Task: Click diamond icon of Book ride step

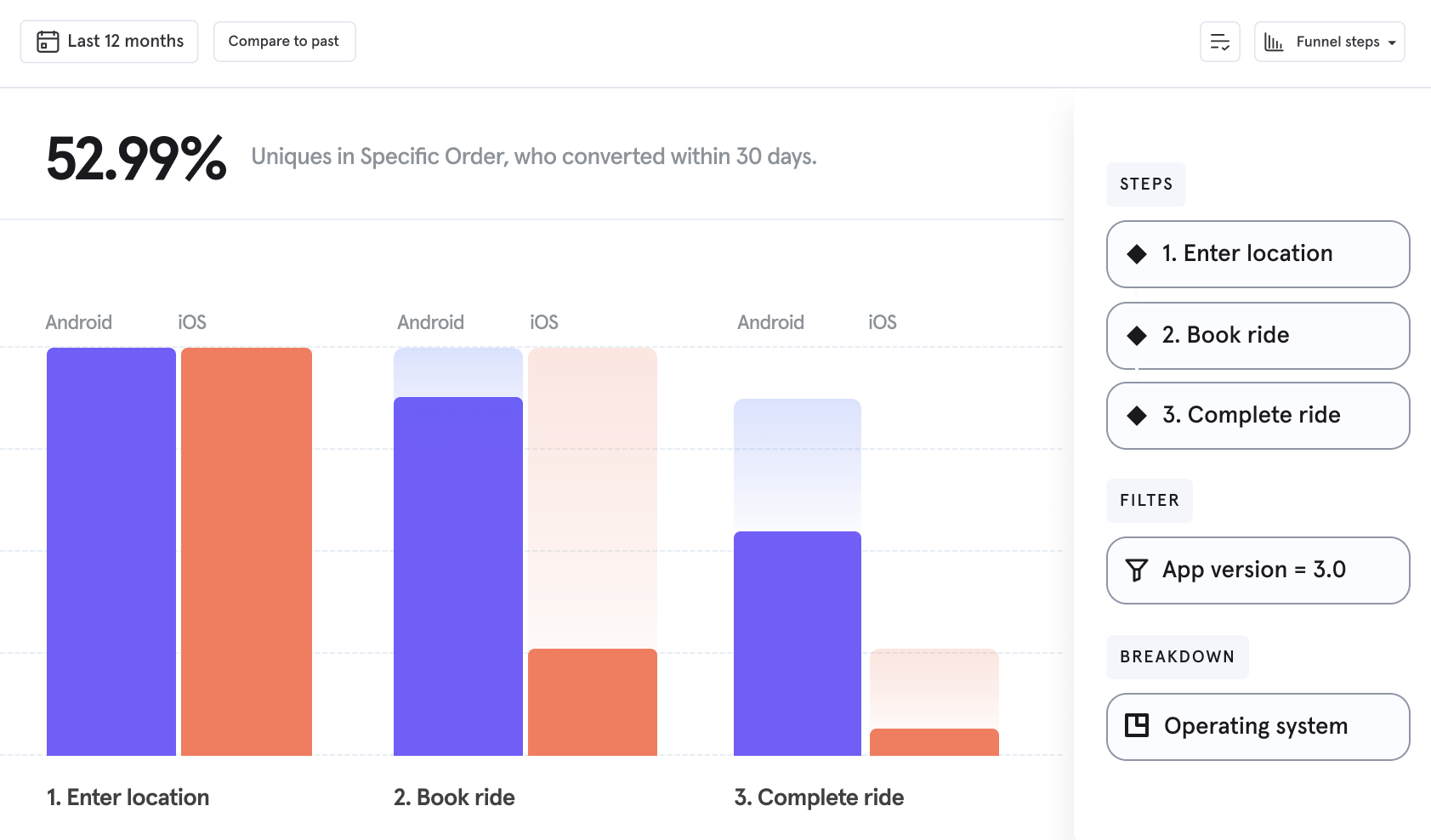Action: tap(1137, 336)
